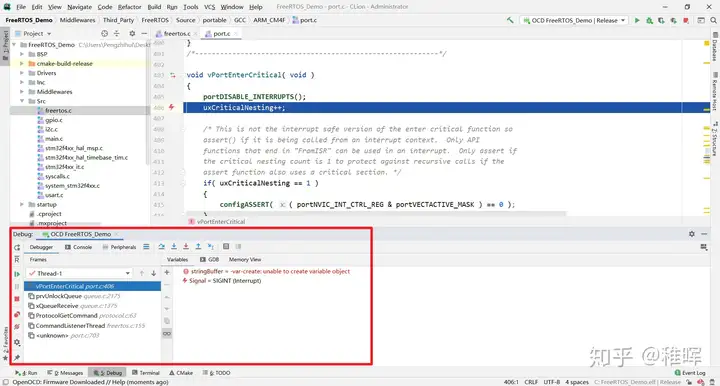The image size is (720, 386).
Task: Open gpio.c in project tree
Action: [54, 120]
